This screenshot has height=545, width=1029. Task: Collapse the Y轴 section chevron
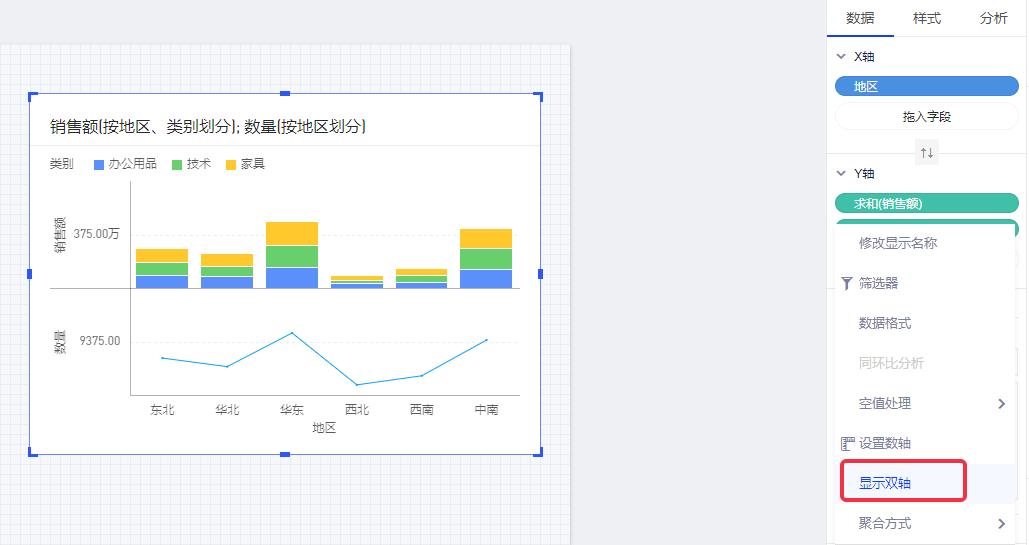pos(841,173)
